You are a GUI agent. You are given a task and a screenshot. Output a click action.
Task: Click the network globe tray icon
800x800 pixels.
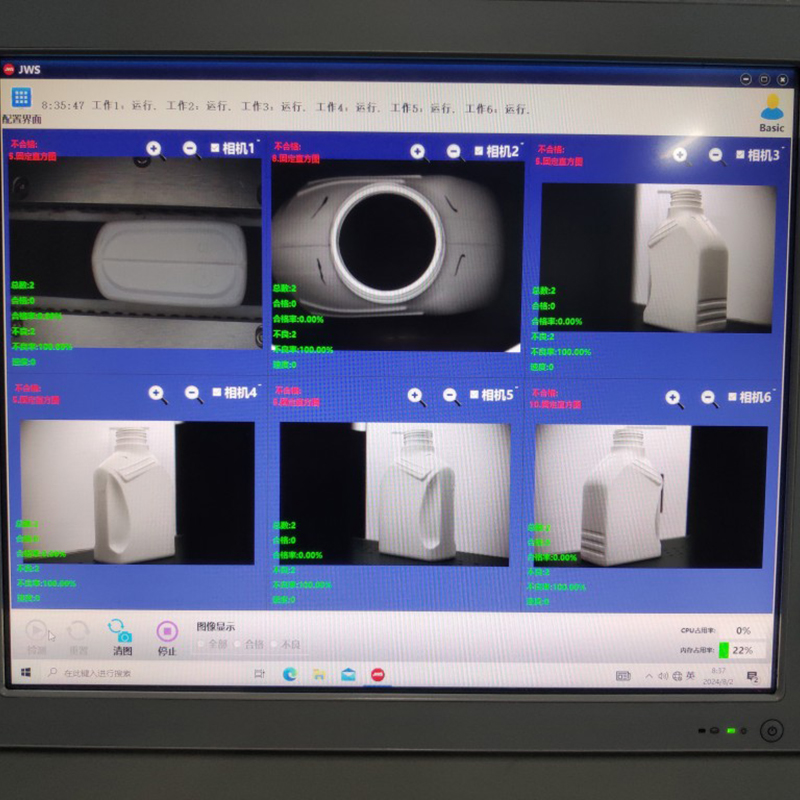[x=677, y=676]
